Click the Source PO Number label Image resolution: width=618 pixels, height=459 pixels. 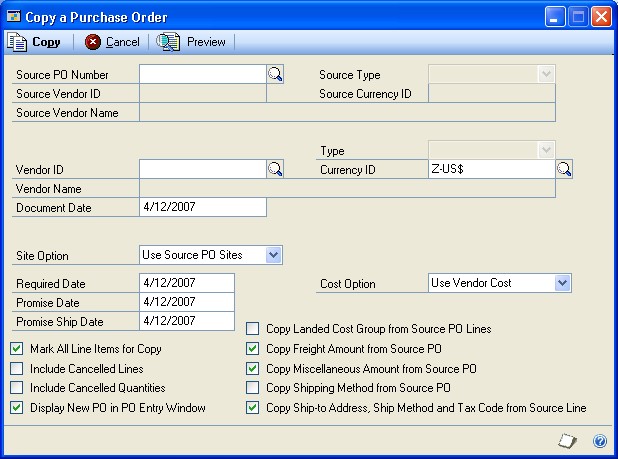click(62, 75)
